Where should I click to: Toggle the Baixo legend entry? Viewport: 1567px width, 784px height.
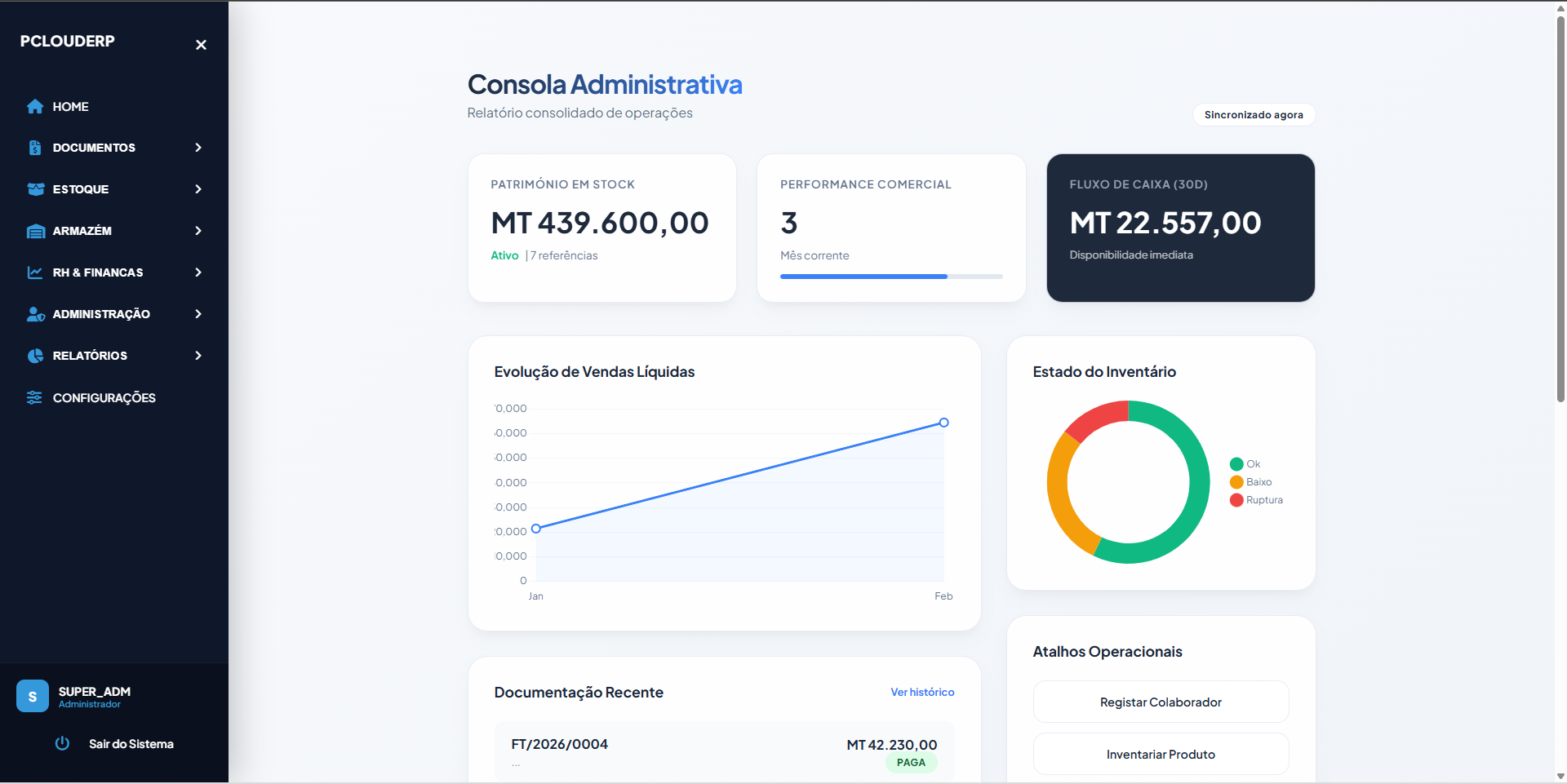(x=1250, y=482)
